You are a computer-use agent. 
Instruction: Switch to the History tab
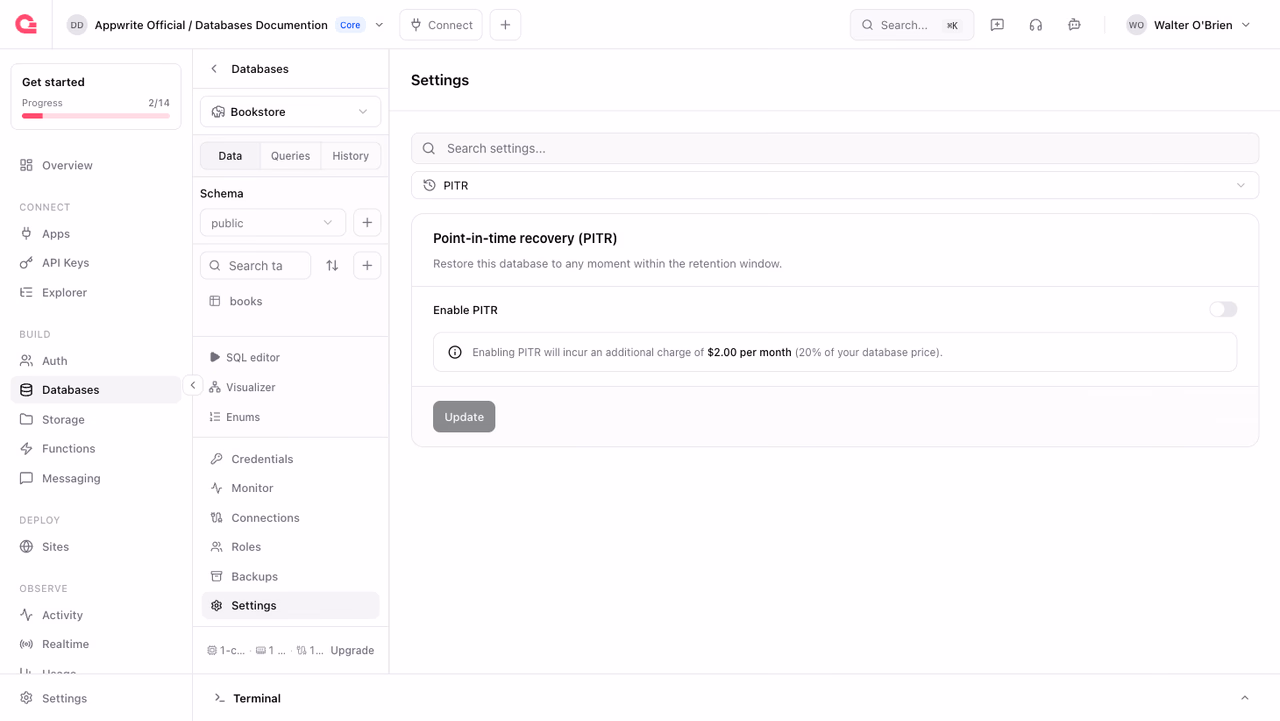pos(351,156)
